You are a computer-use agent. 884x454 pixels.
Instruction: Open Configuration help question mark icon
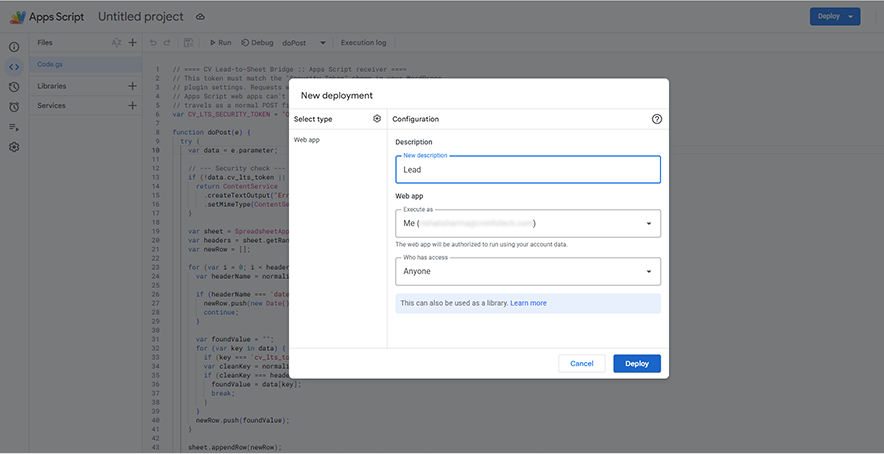[657, 119]
